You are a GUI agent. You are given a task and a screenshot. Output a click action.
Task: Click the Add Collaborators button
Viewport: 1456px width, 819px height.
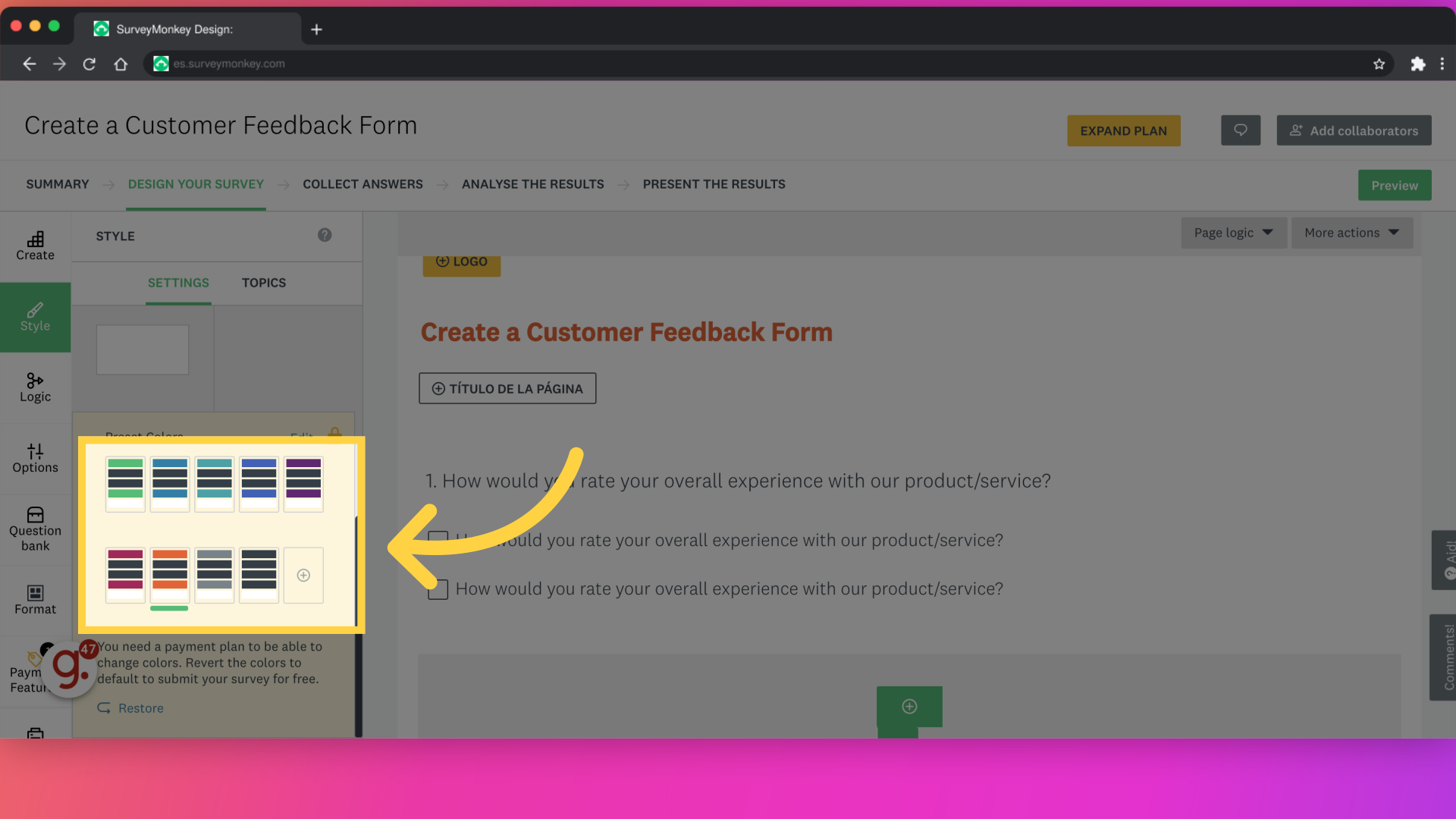[1355, 130]
